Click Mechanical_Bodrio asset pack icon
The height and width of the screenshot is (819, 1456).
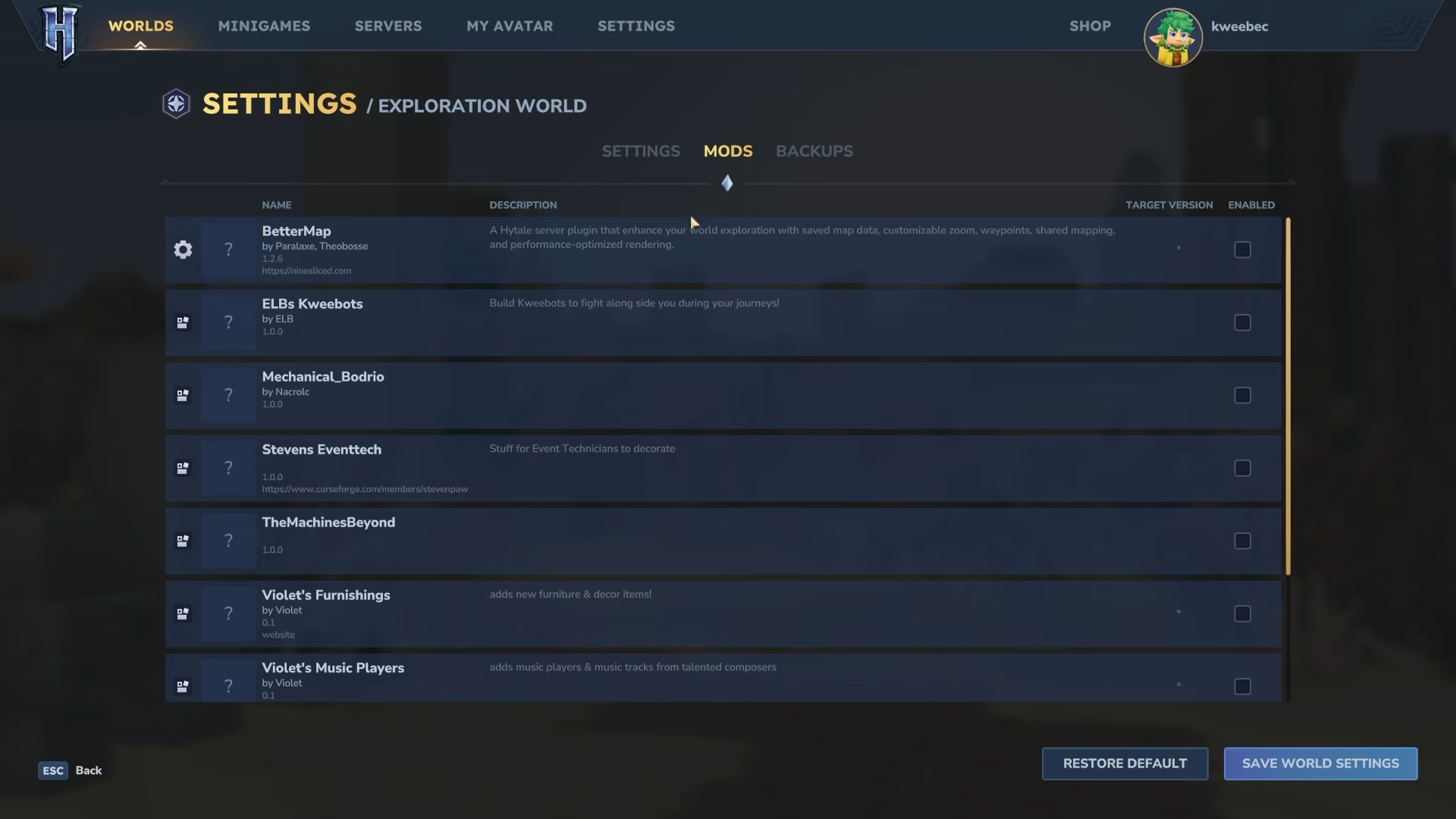click(x=183, y=396)
